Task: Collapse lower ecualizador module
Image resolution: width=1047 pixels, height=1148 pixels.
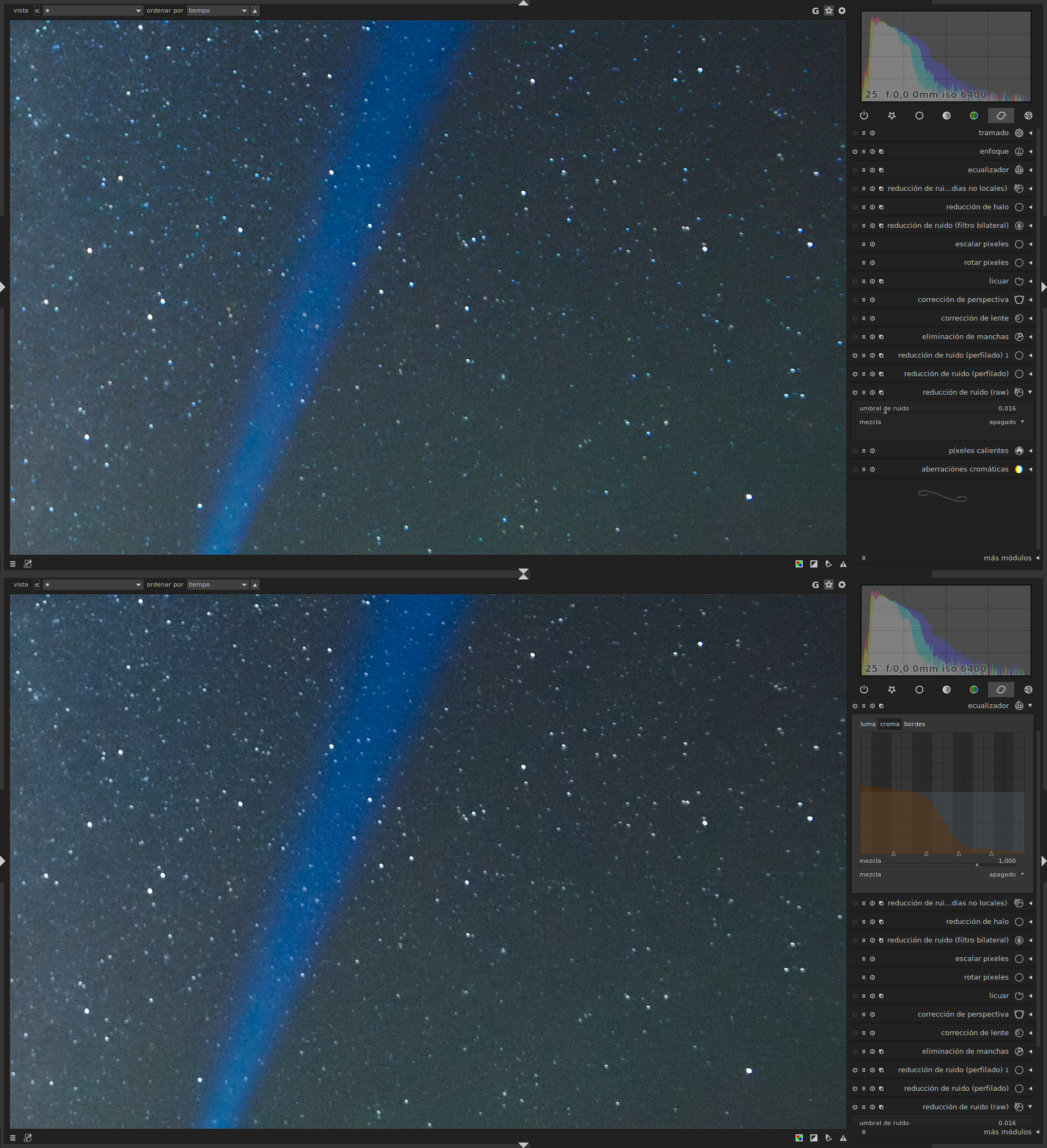Action: (1031, 706)
